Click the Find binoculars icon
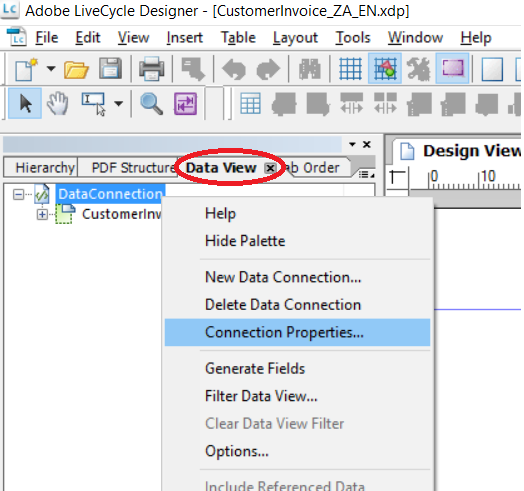Screen dimensions: 524x491 click(x=310, y=69)
